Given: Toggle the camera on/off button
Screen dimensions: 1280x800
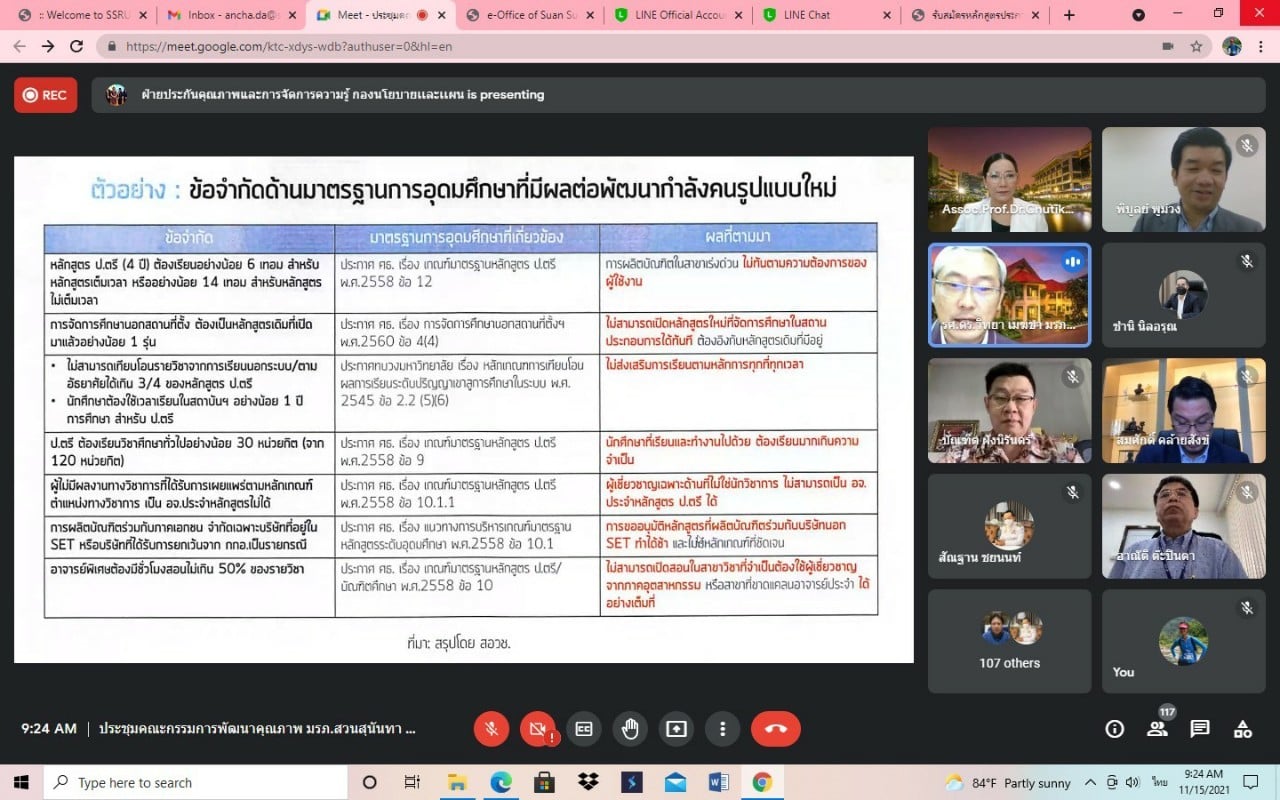Looking at the screenshot, I should pos(537,729).
